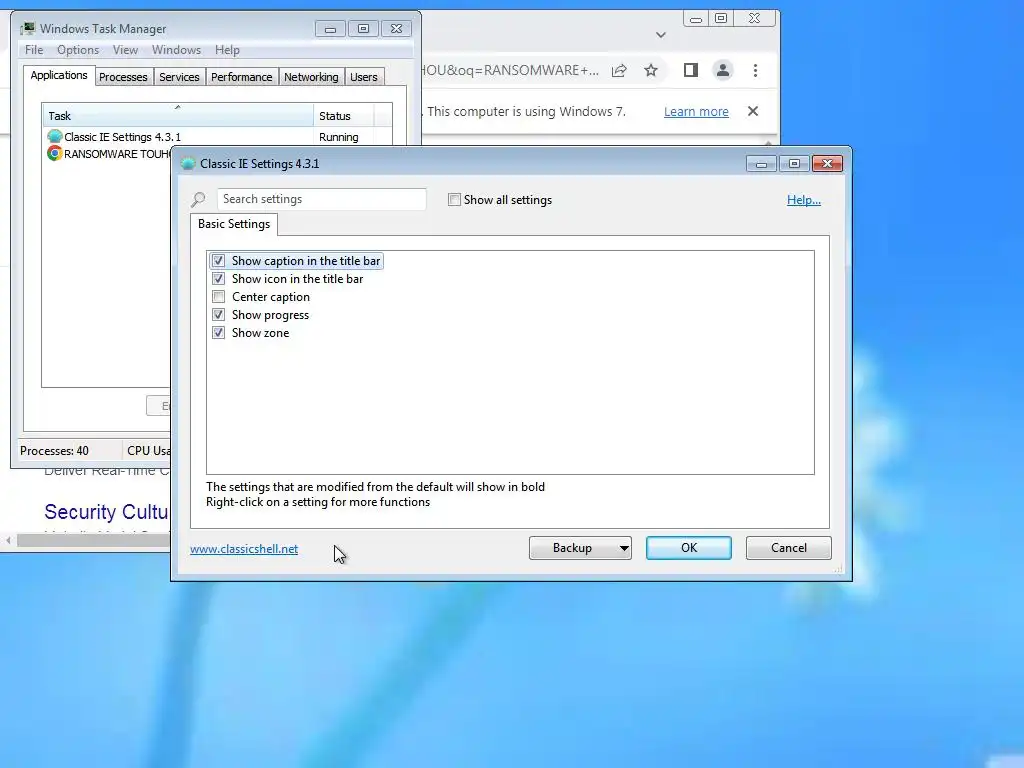Open Task Manager Options menu
The height and width of the screenshot is (768, 1024).
coord(78,50)
